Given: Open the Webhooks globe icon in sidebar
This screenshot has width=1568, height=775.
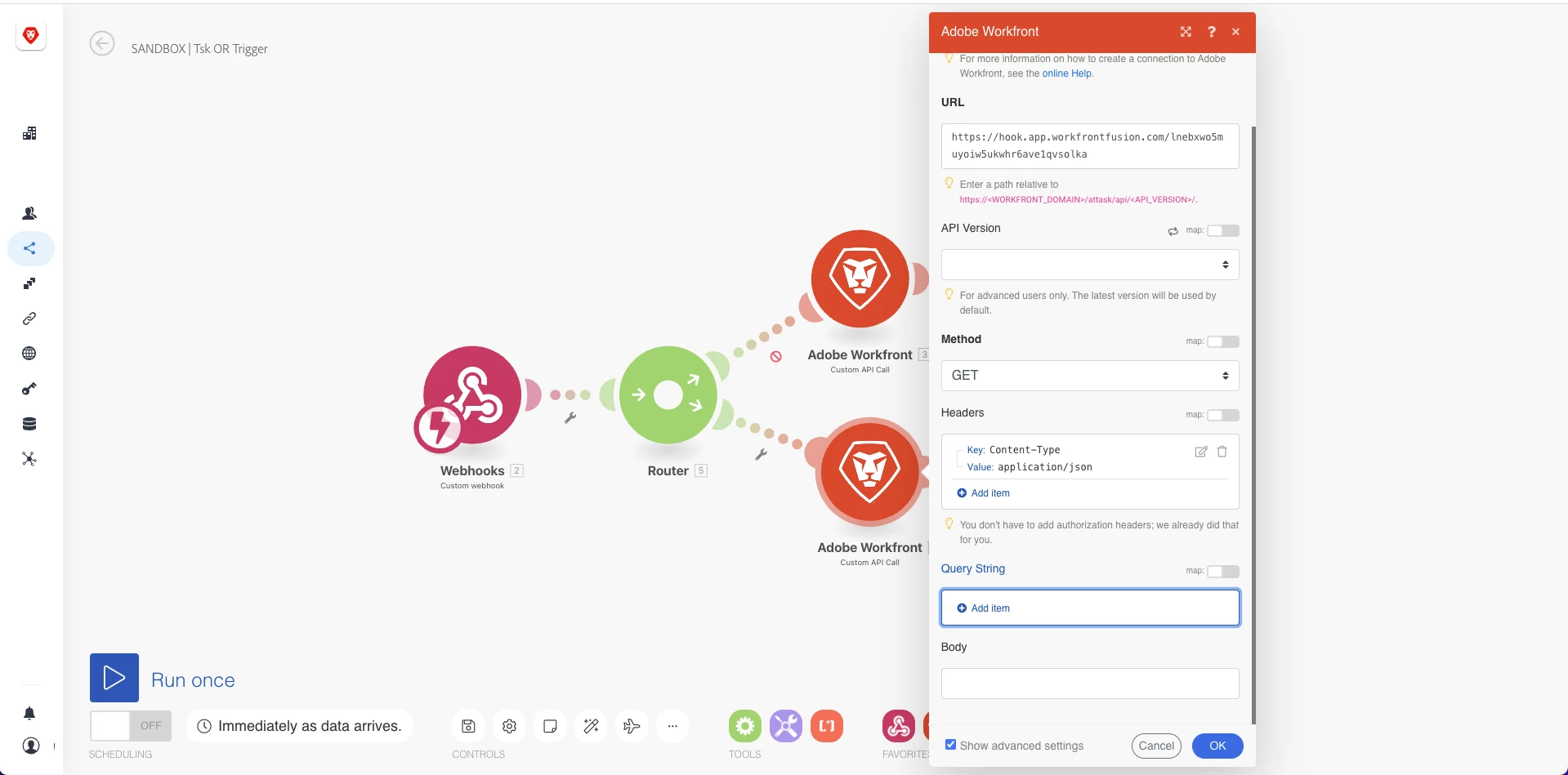Looking at the screenshot, I should 29,354.
